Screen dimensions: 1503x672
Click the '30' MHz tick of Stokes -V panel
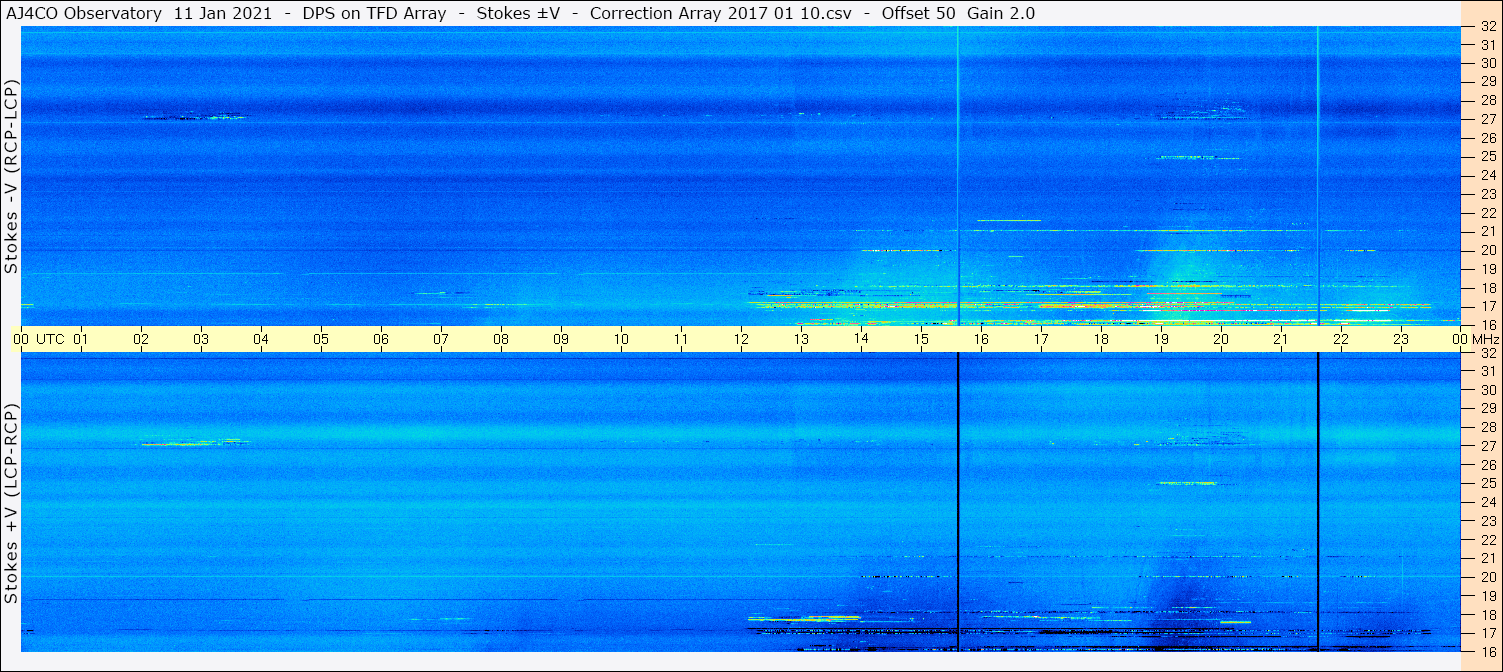pyautogui.click(x=1487, y=62)
